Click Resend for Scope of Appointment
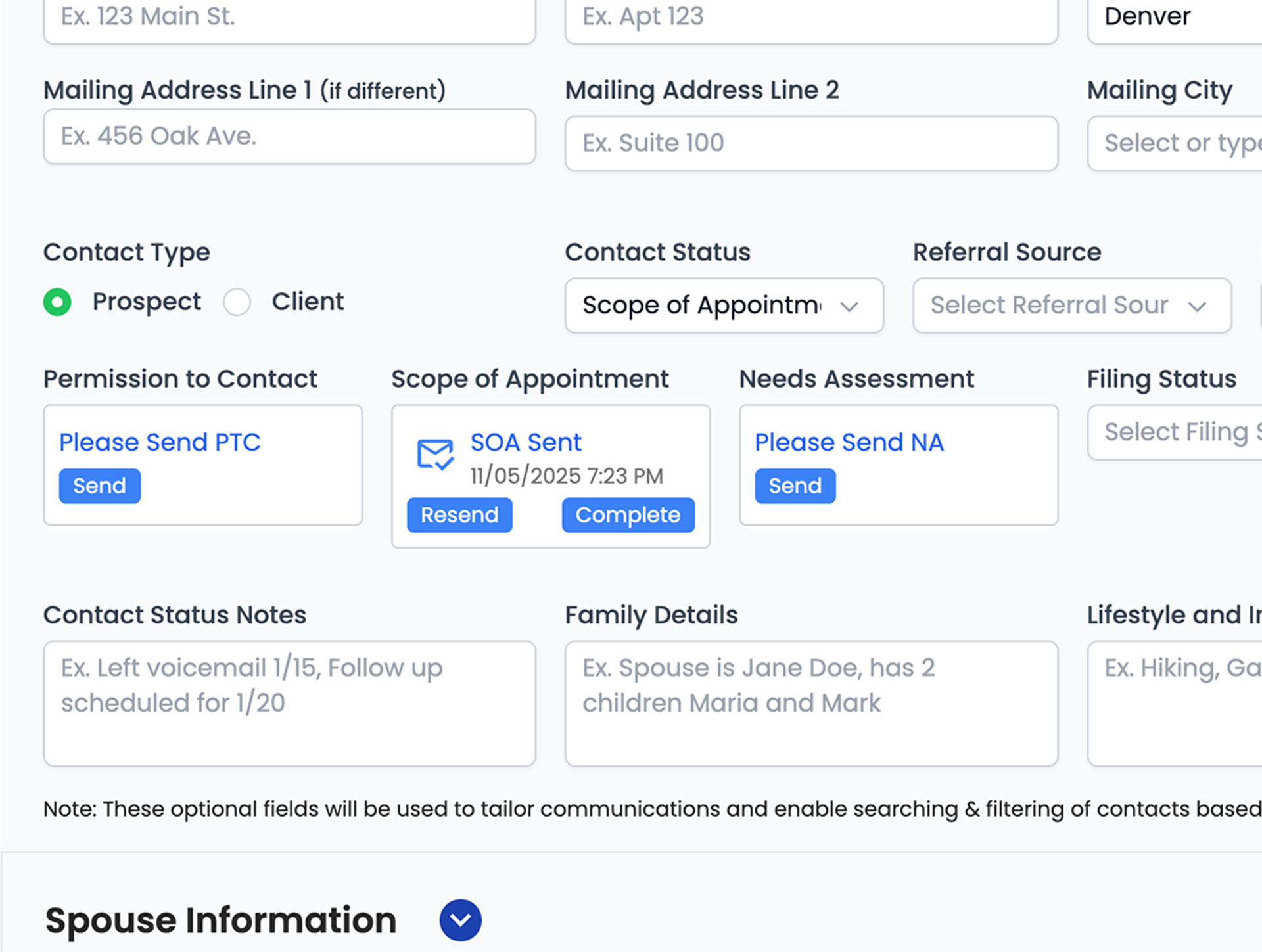 coord(459,515)
